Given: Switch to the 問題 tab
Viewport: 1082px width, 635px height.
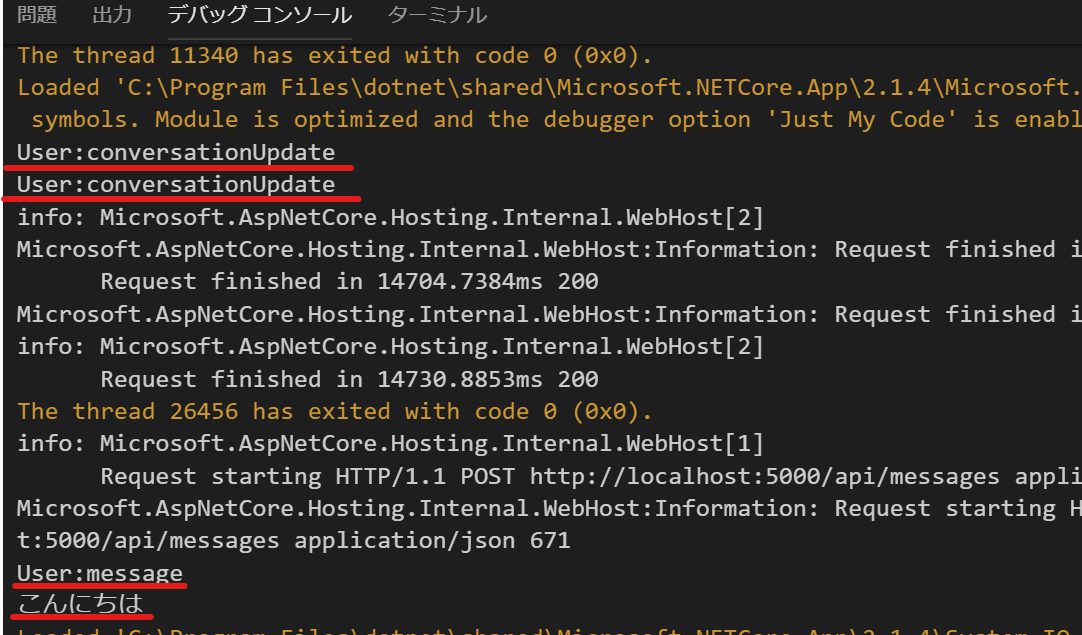Looking at the screenshot, I should 36,15.
